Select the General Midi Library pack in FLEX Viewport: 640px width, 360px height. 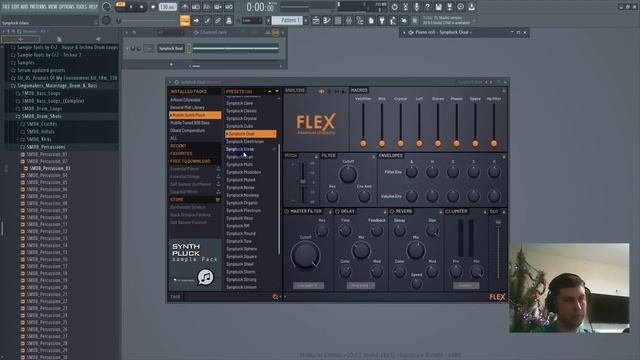187,108
